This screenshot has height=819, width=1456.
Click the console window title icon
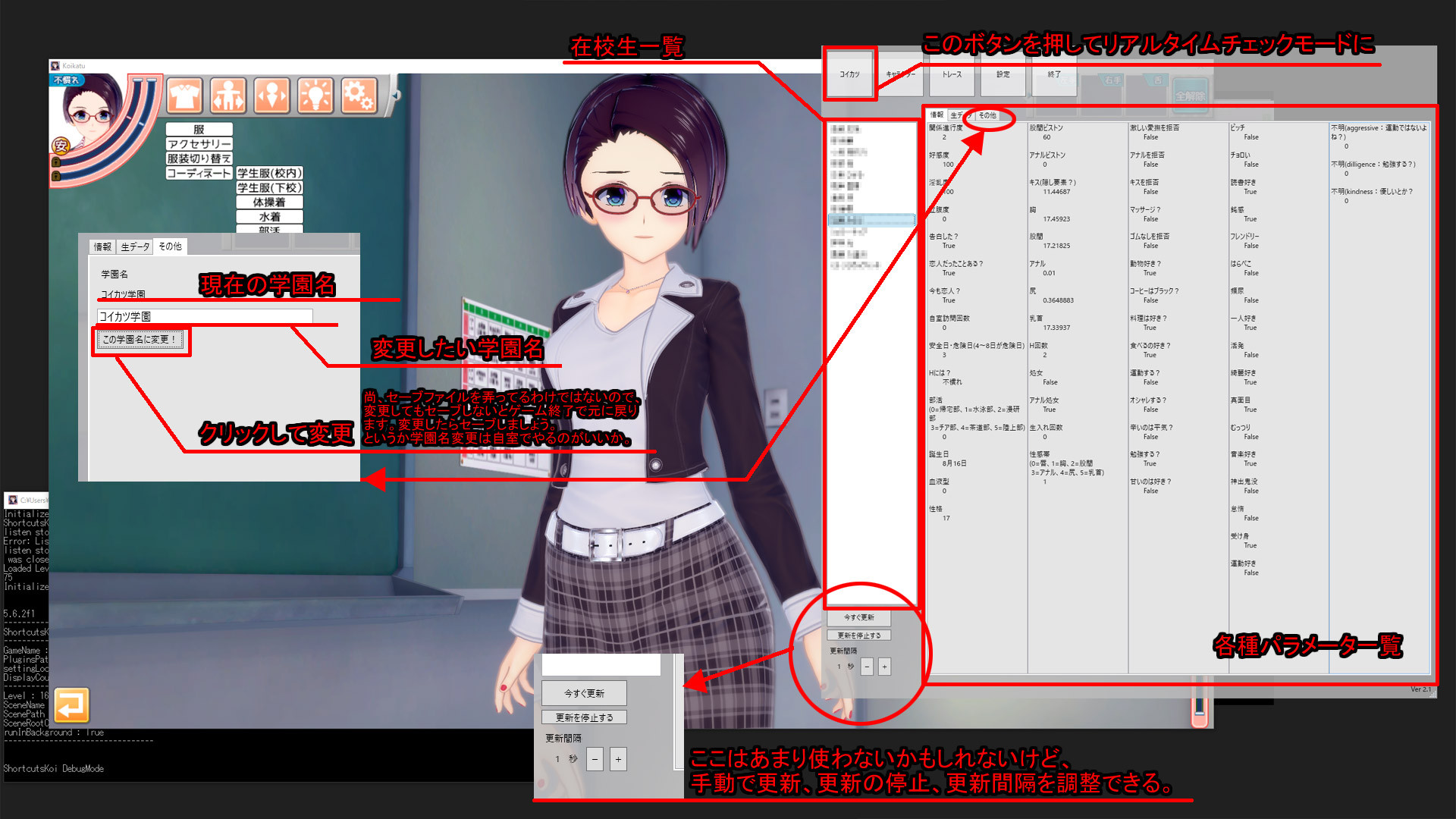12,500
